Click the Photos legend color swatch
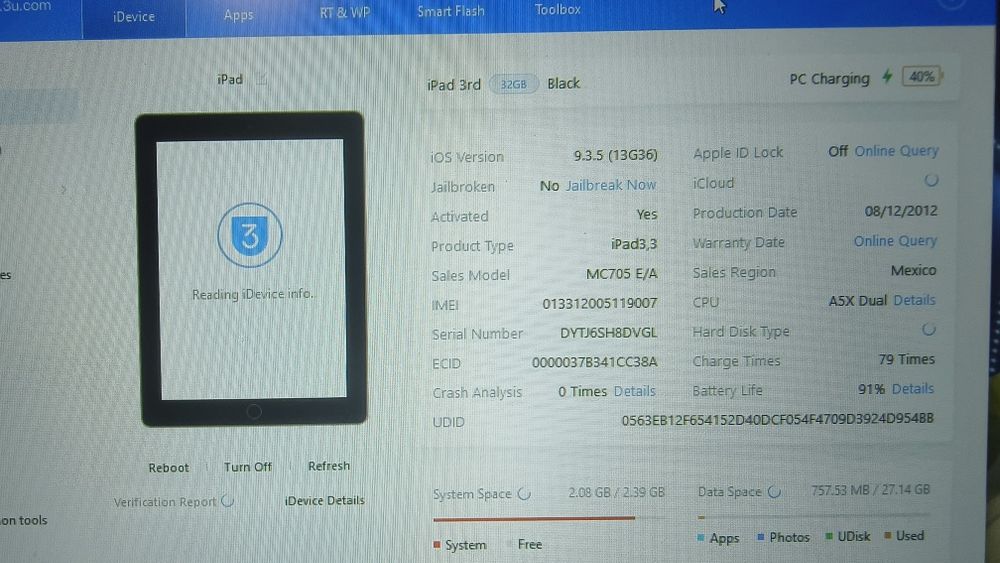The width and height of the screenshot is (1000, 563). [x=760, y=537]
